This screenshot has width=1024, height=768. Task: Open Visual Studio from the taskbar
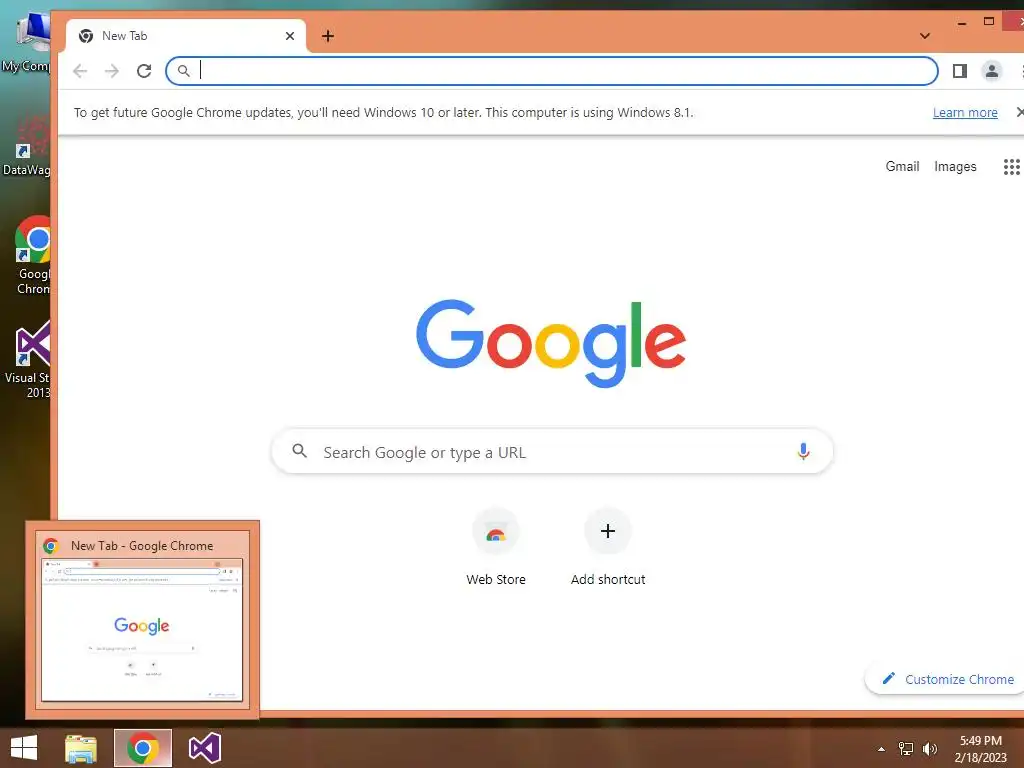click(204, 748)
